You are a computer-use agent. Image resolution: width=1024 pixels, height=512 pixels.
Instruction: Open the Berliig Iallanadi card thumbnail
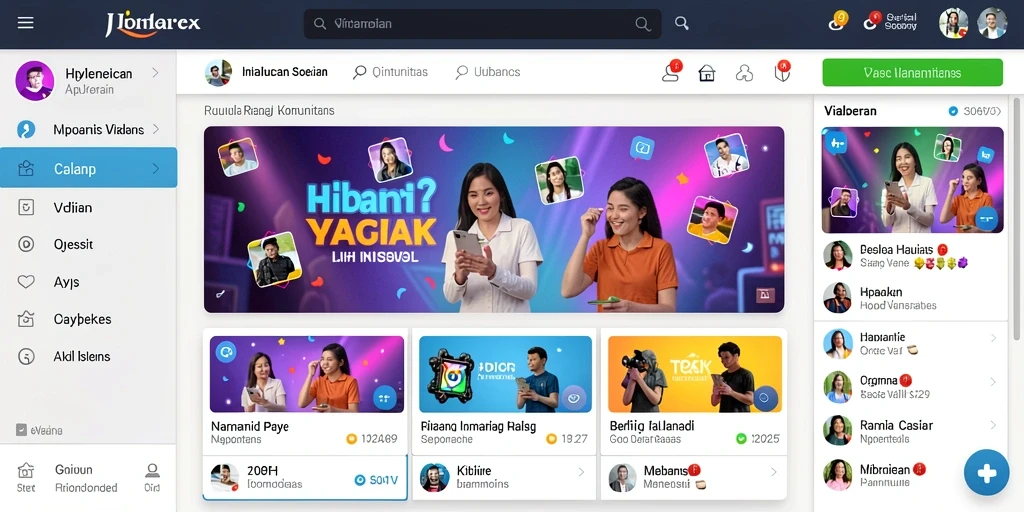(x=695, y=374)
